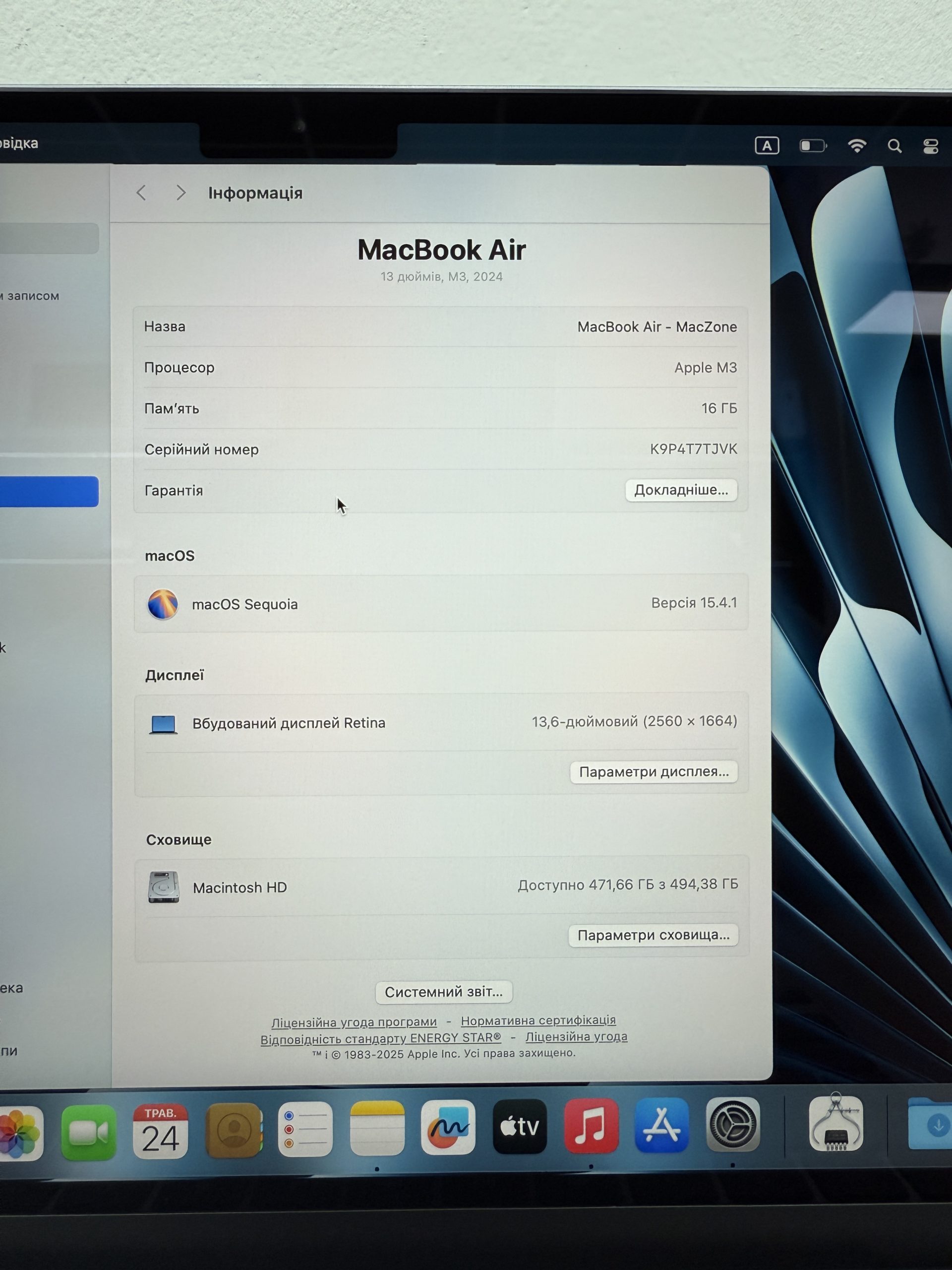Screen dimensions: 952x1270
Task: Click the Apple M3 processor value
Action: click(705, 368)
